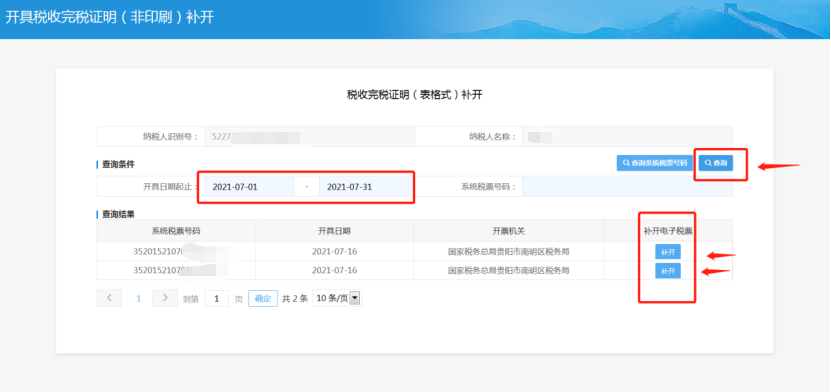Click the first row's tax ticket number
Image resolution: width=831 pixels, height=392 pixels.
(176, 251)
